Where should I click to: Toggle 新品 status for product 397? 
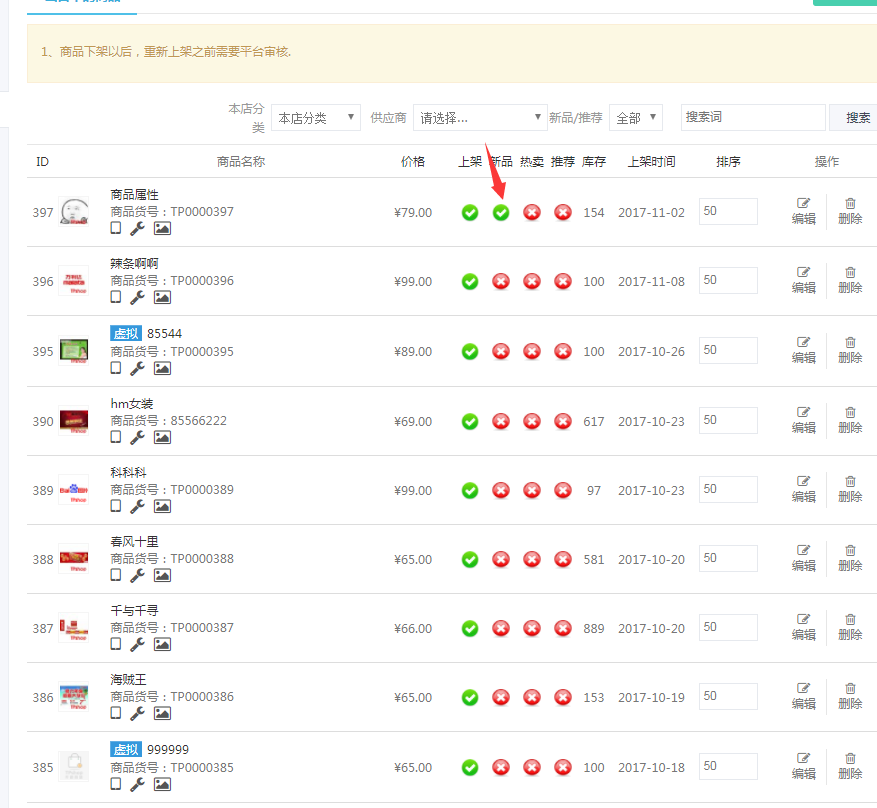click(501, 212)
